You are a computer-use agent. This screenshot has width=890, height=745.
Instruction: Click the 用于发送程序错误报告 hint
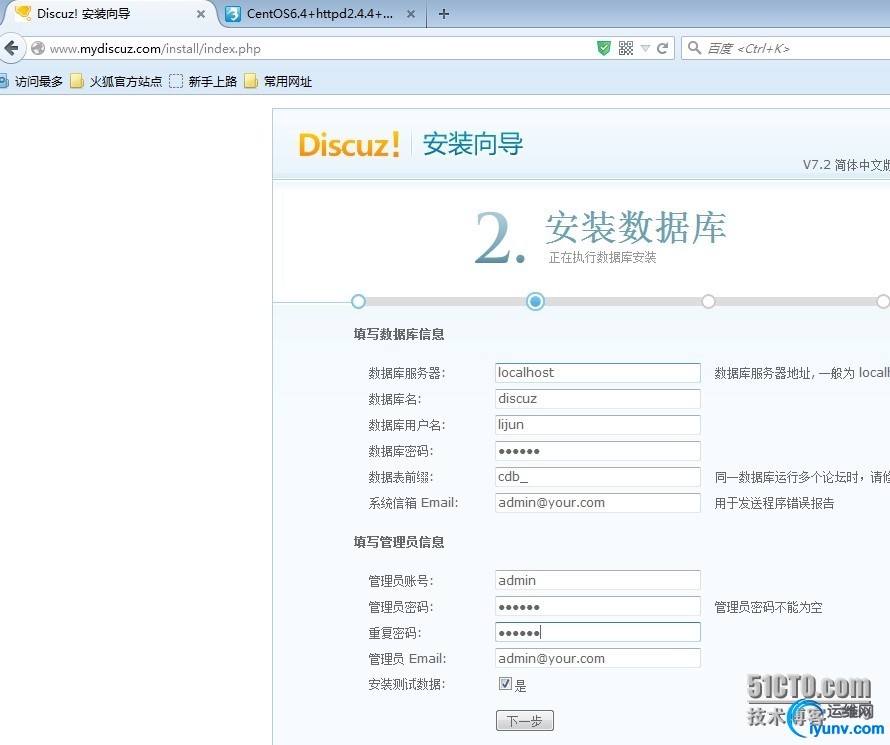pos(774,503)
